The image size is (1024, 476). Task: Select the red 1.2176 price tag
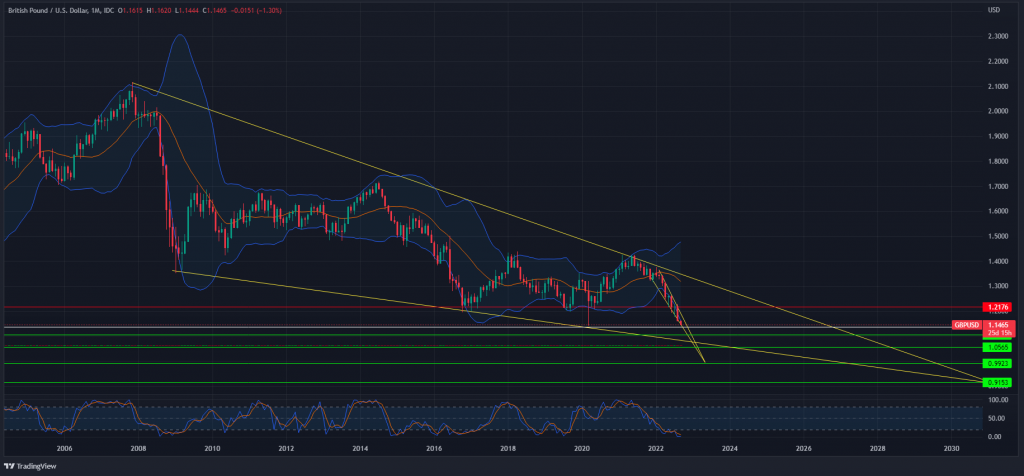[997, 306]
